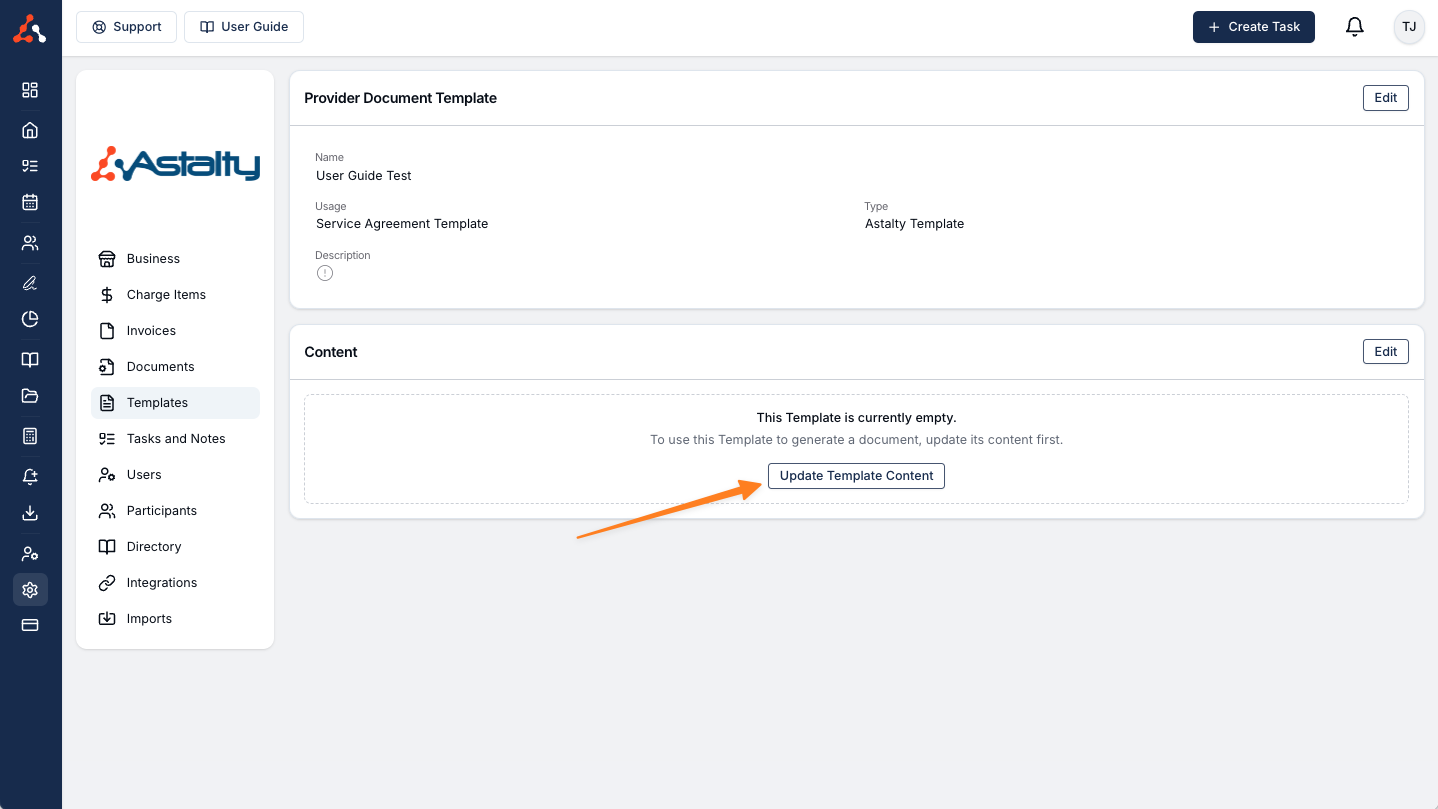Open the open-book icon in left rail
1438x809 pixels.
30,360
